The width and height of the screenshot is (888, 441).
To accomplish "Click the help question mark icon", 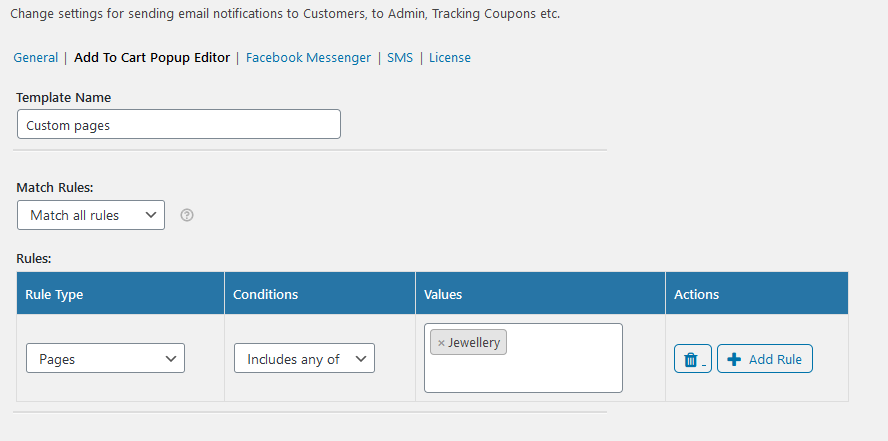I will 187,215.
